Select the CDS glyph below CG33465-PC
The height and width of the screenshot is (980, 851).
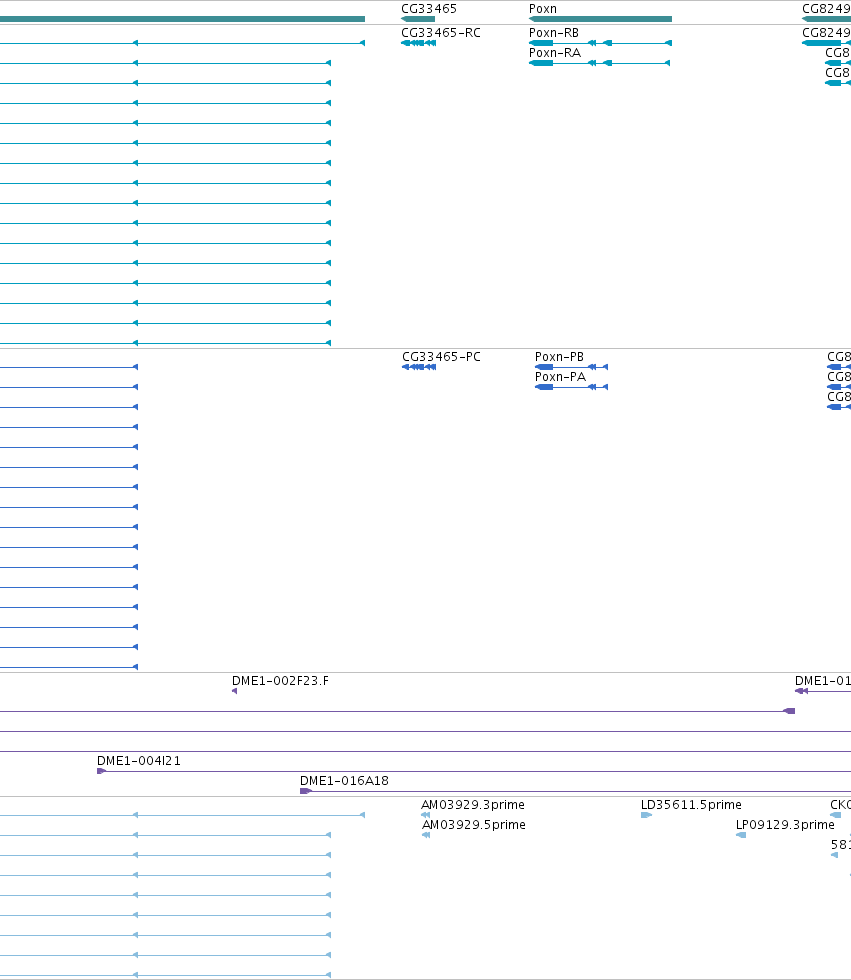click(x=419, y=367)
